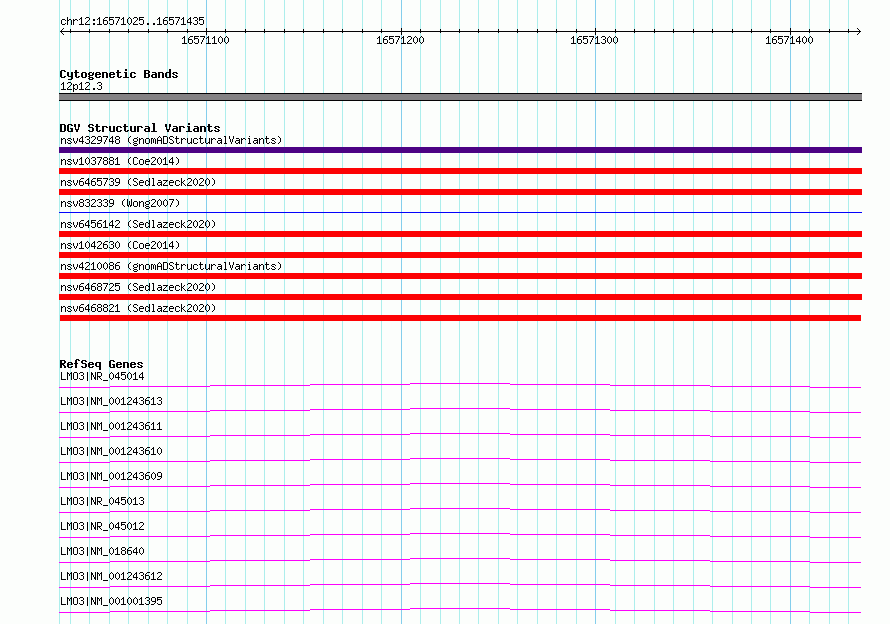
Task: Click the ruler left arrow end
Action: coord(62,31)
